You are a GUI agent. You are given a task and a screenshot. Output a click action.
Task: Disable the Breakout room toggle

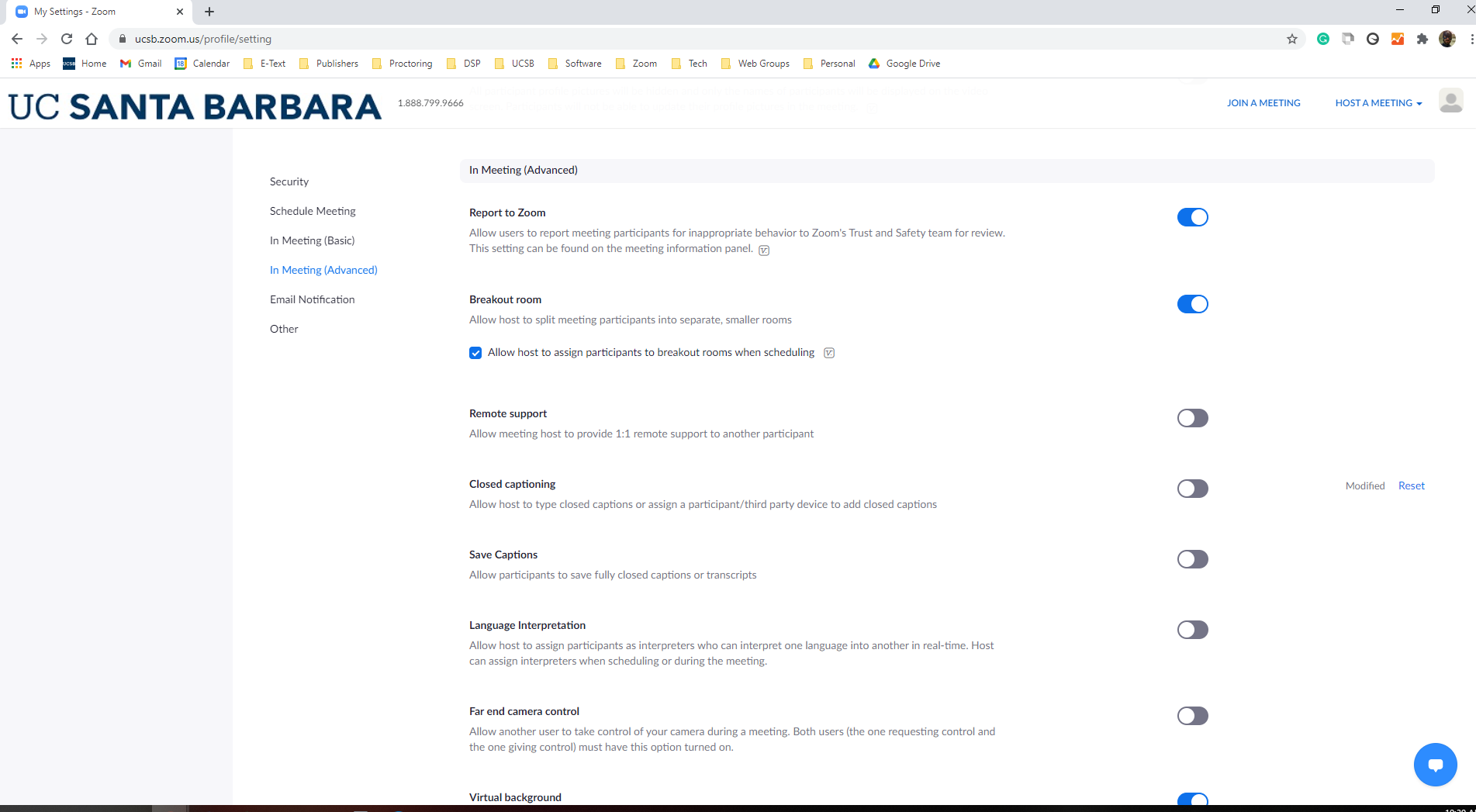click(x=1192, y=304)
